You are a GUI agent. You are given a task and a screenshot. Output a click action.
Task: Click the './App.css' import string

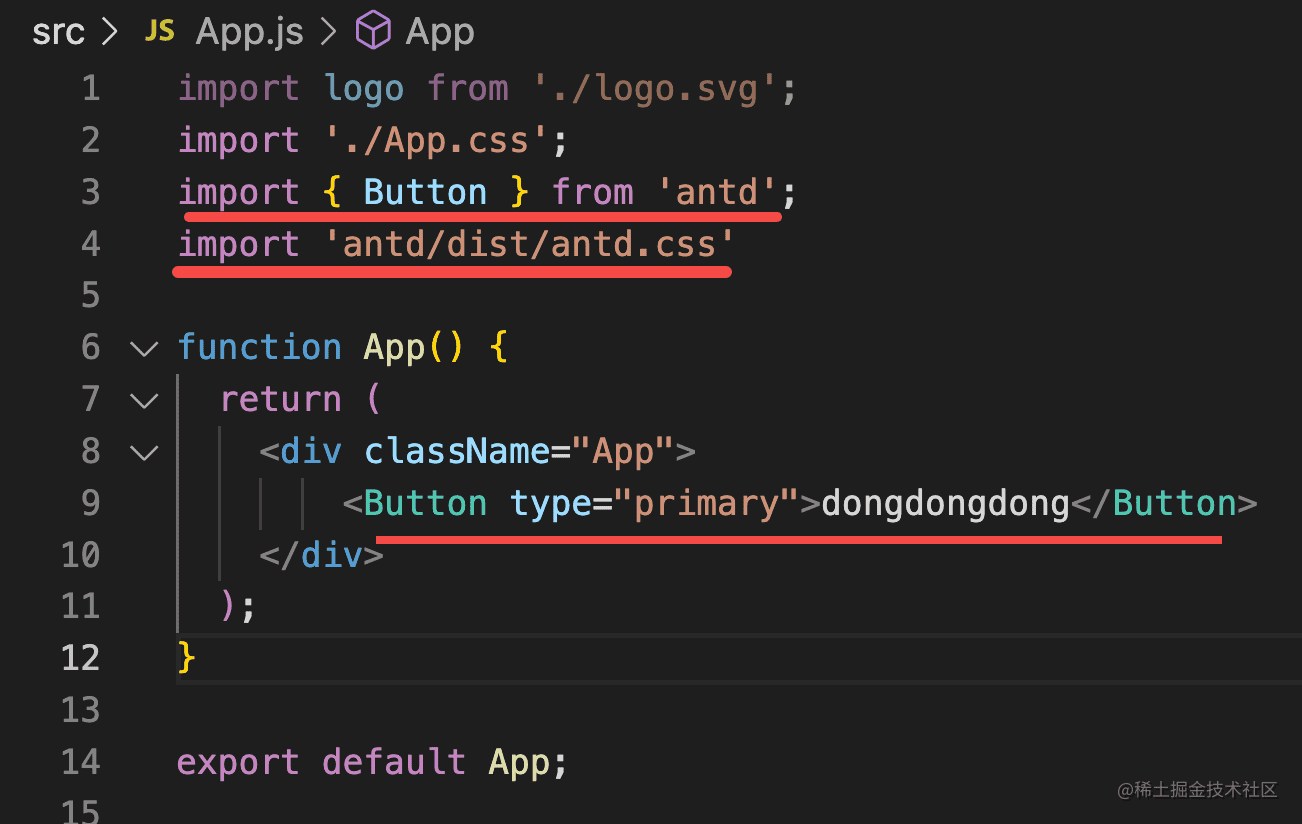point(437,140)
